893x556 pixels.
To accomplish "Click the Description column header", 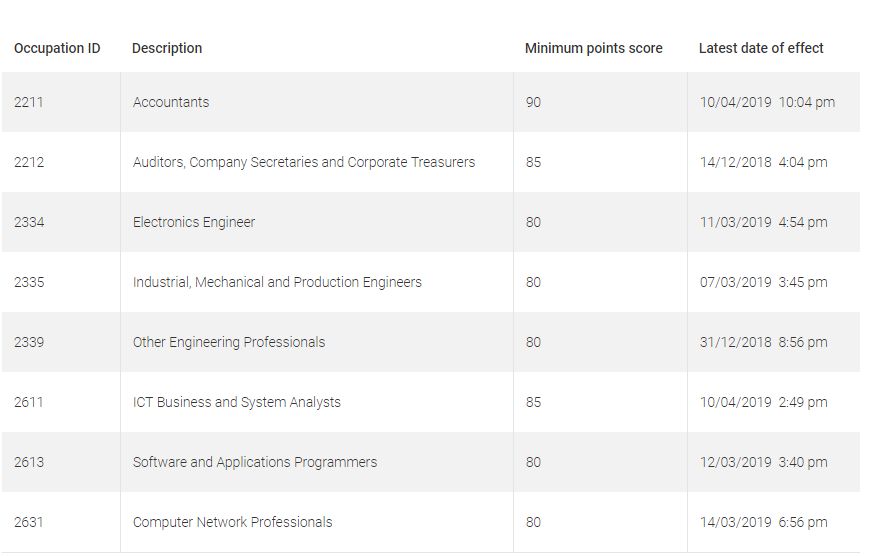I will (167, 48).
